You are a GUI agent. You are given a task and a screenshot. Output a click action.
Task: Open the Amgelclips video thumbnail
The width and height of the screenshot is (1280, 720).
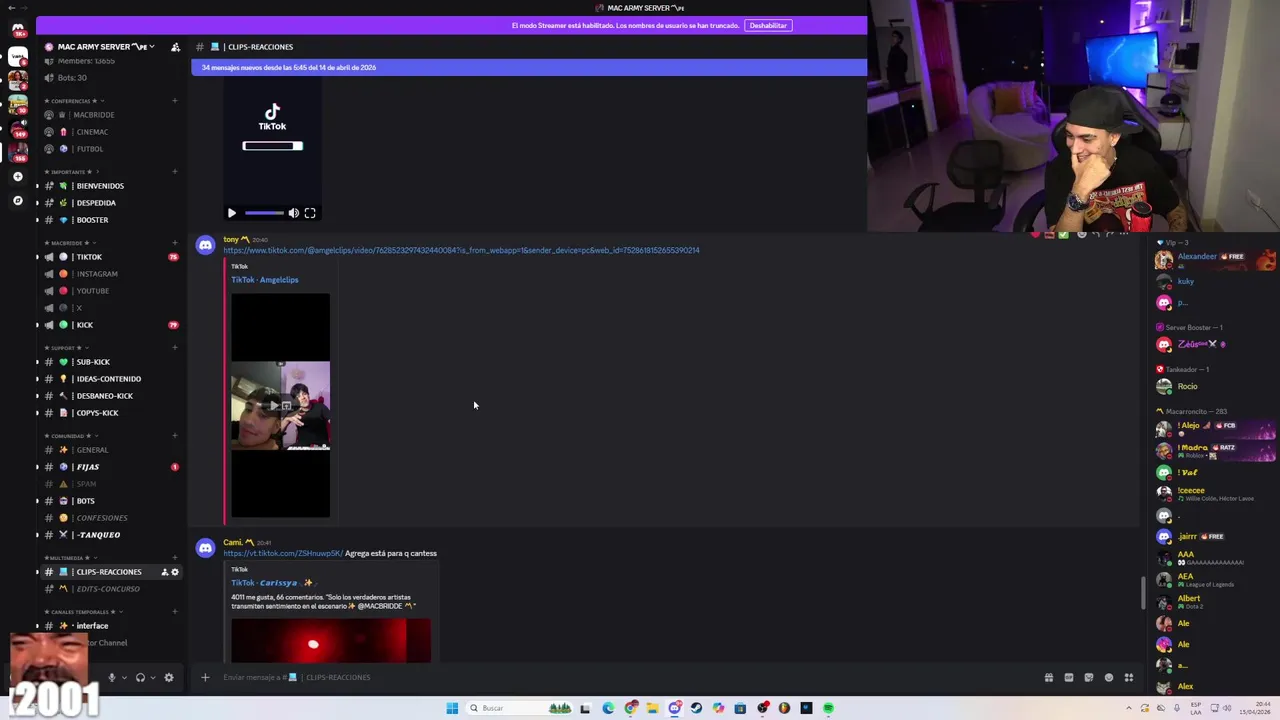click(280, 405)
